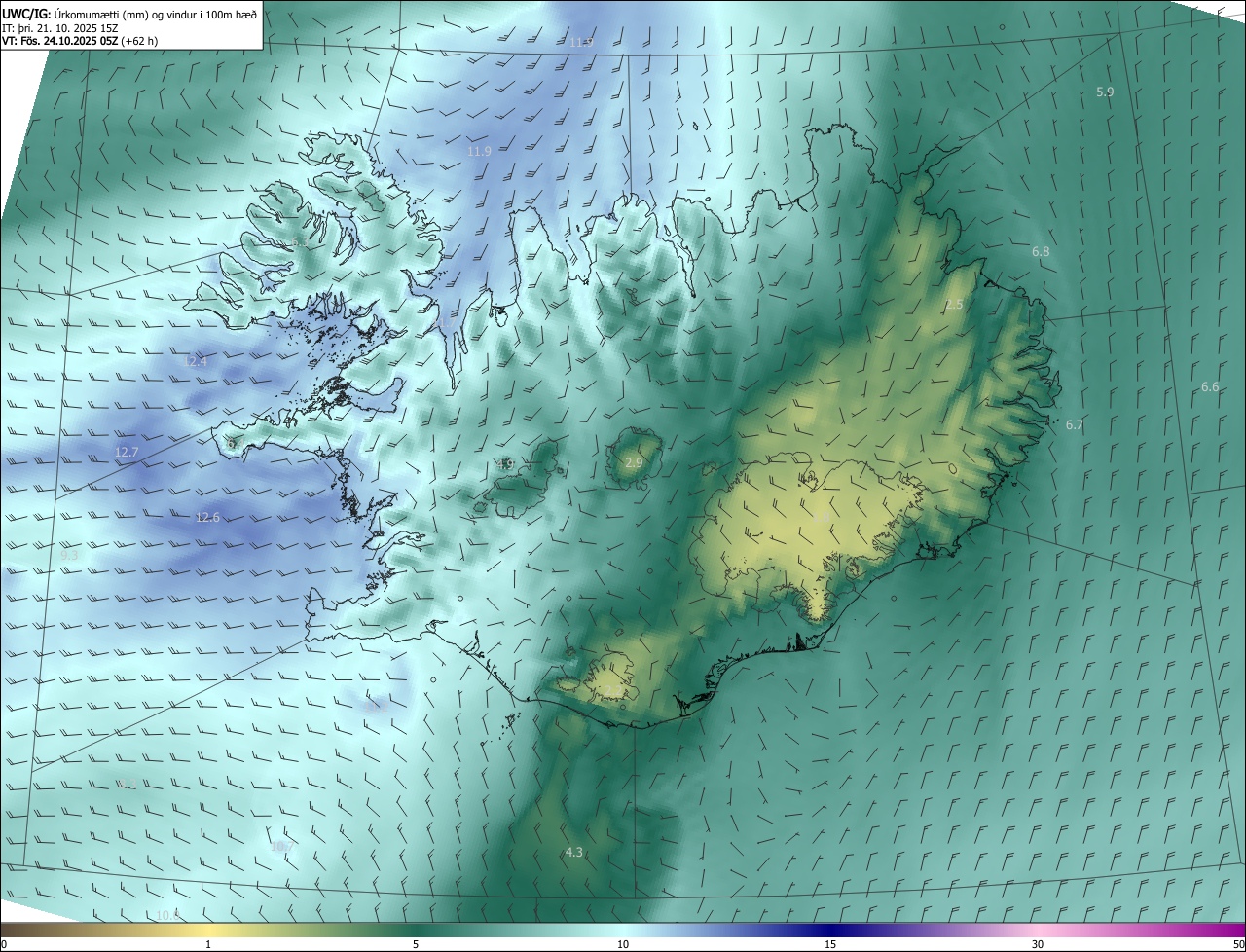Image resolution: width=1246 pixels, height=952 pixels.
Task: Click the colorbar tick label '15'
Action: [830, 944]
